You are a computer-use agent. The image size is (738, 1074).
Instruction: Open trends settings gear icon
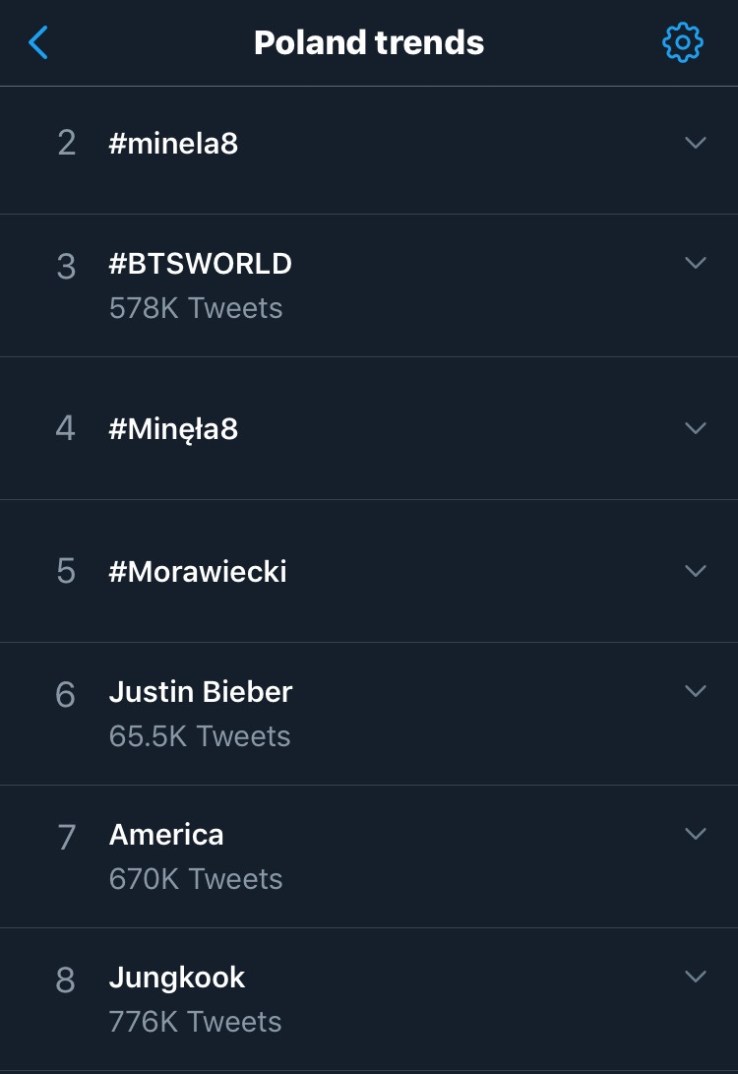pos(682,43)
